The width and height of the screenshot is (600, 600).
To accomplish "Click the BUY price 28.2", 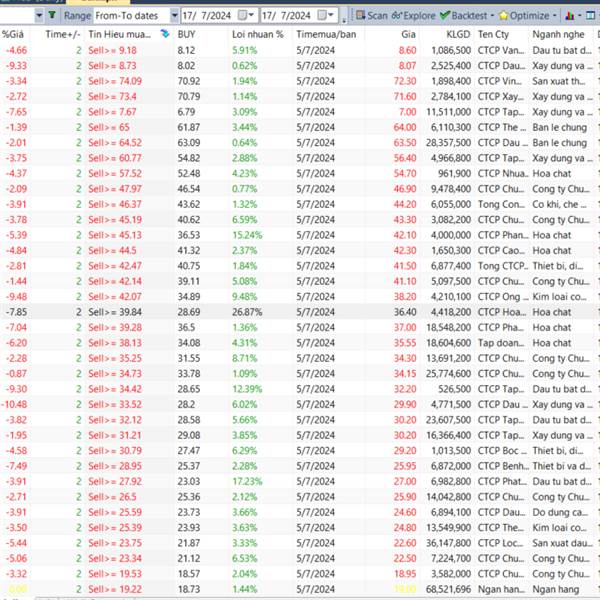I will coord(186,404).
